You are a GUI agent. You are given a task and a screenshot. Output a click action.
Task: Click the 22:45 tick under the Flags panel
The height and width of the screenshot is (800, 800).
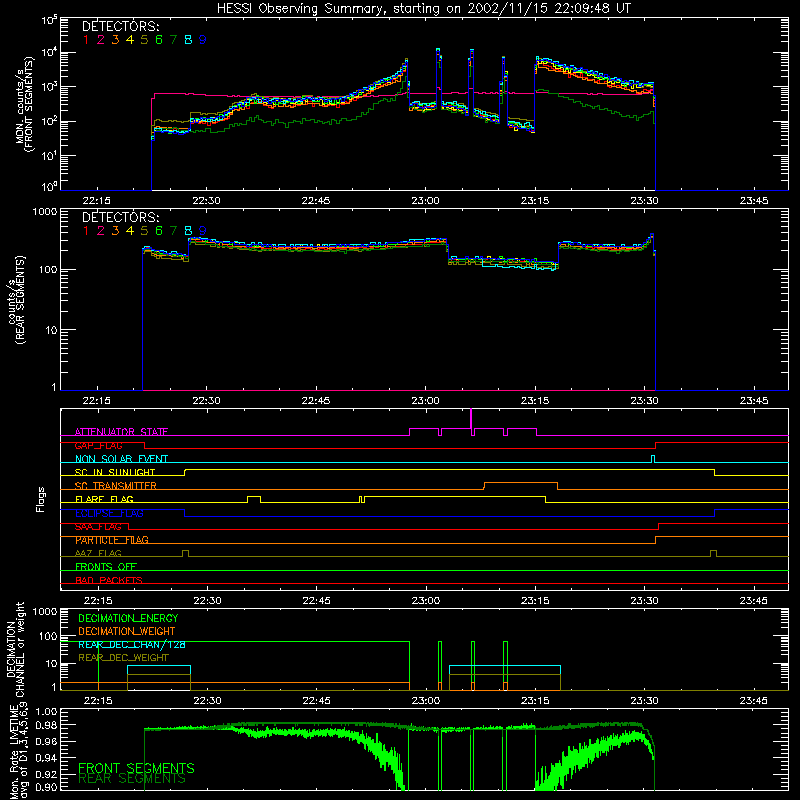(x=316, y=601)
